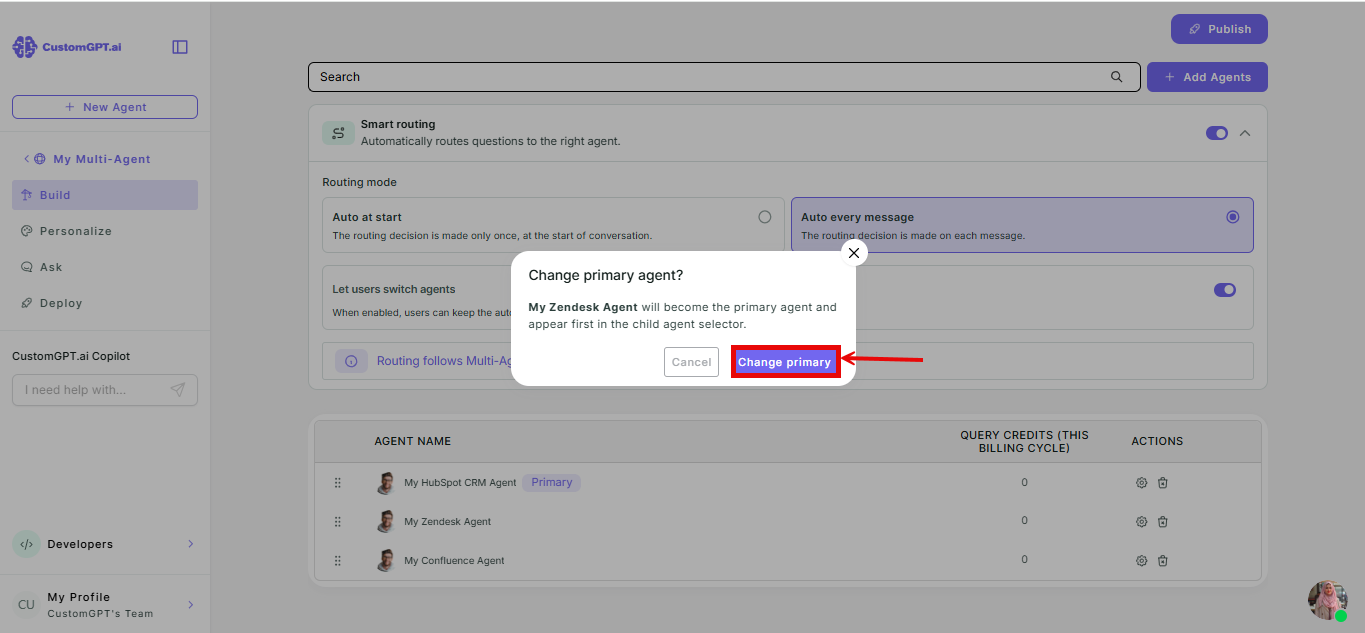Click the My HubSpot CRM Agent name
This screenshot has width=1365, height=633.
point(460,483)
